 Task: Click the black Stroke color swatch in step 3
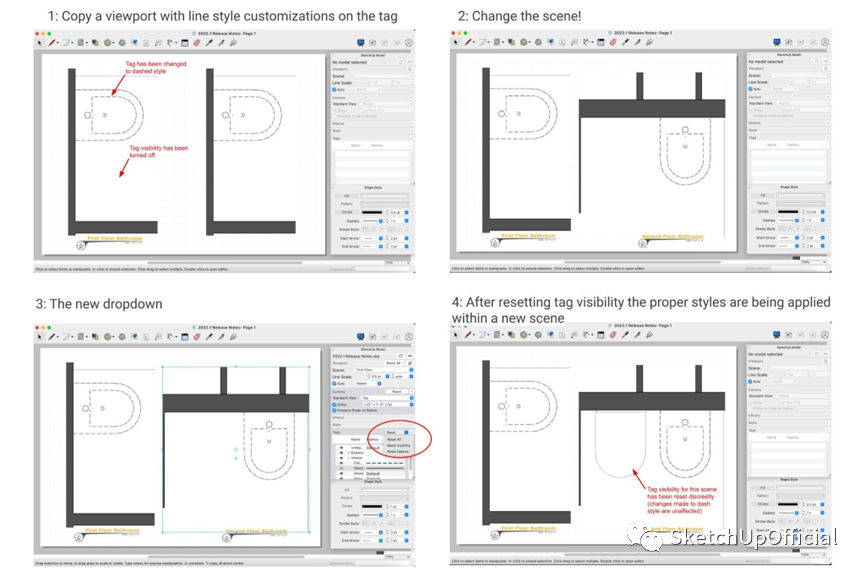[372, 506]
